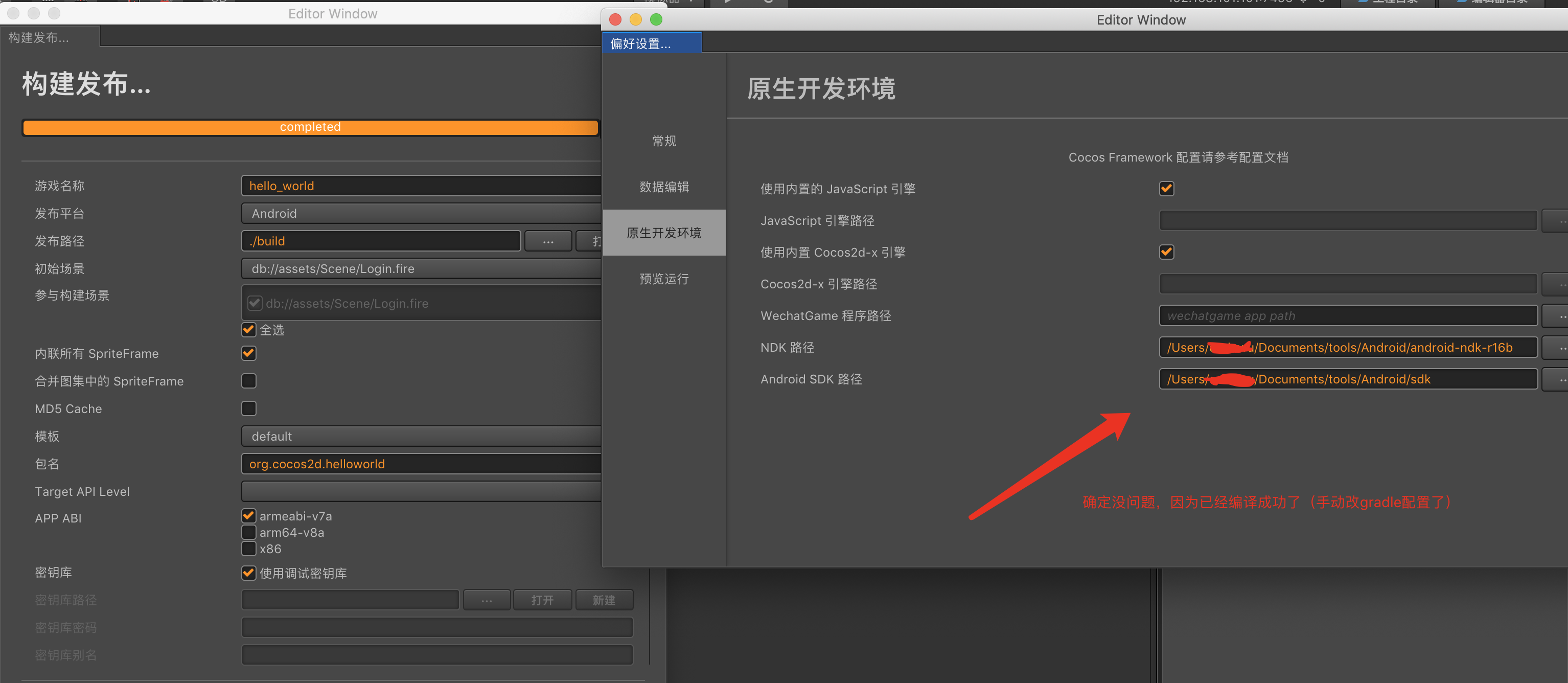1568x683 pixels.
Task: Enable the x86 ABI checkbox
Action: 249,549
